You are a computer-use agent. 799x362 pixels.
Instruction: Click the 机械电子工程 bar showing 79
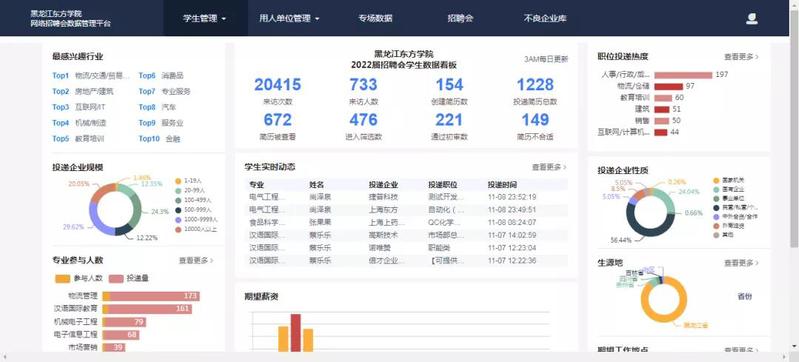click(x=124, y=322)
